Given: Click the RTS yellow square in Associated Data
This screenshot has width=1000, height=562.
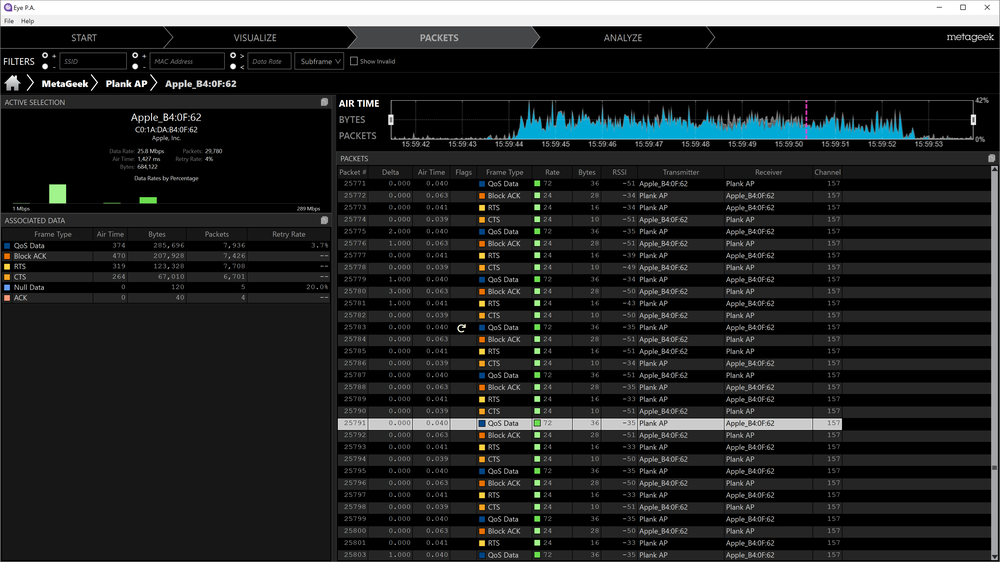Looking at the screenshot, I should pyautogui.click(x=7, y=267).
